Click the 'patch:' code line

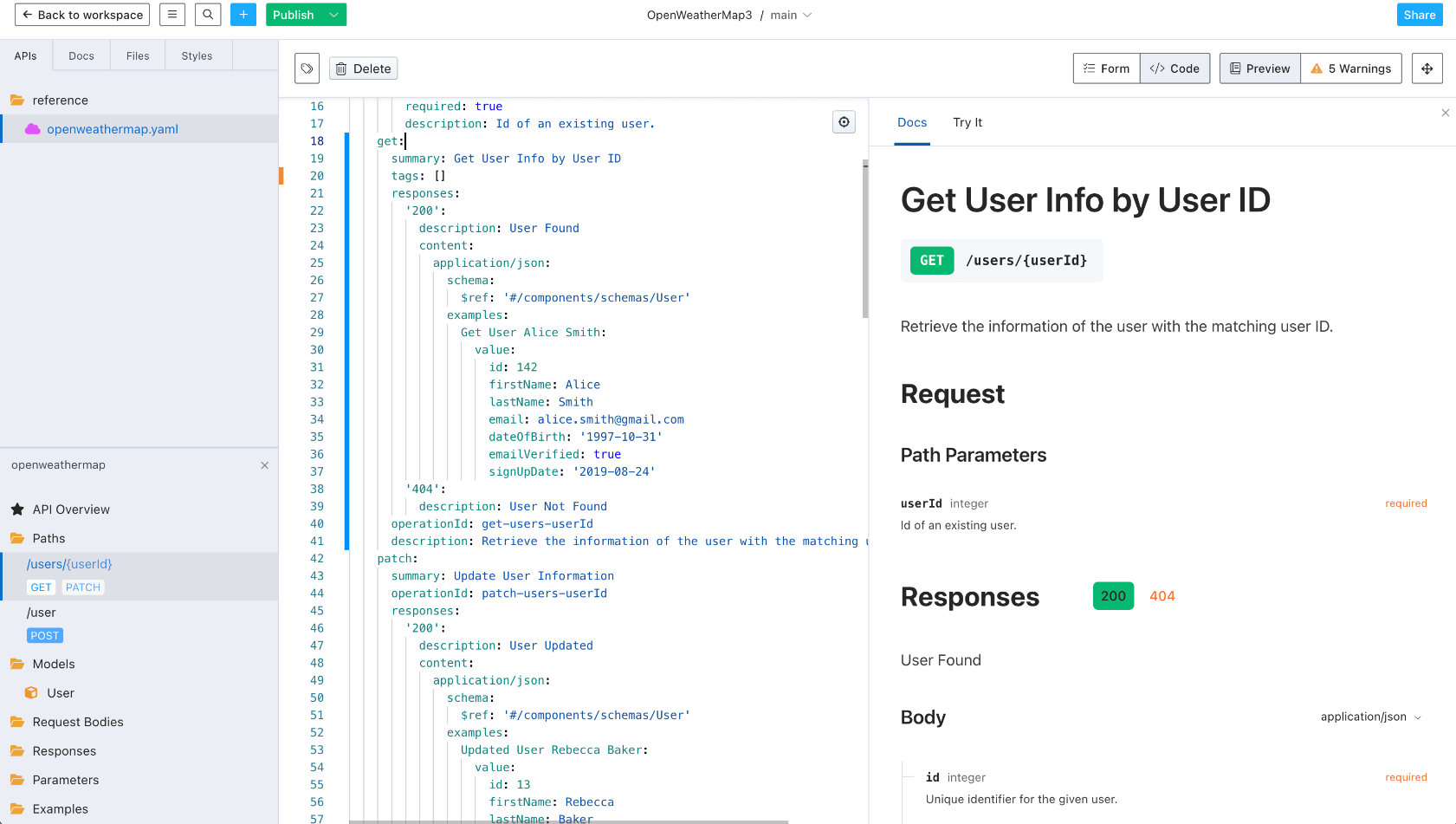coord(398,559)
